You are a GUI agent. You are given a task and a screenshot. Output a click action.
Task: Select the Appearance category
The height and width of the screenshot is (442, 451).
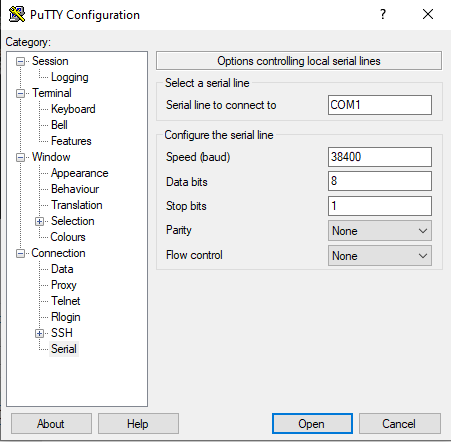tap(79, 173)
